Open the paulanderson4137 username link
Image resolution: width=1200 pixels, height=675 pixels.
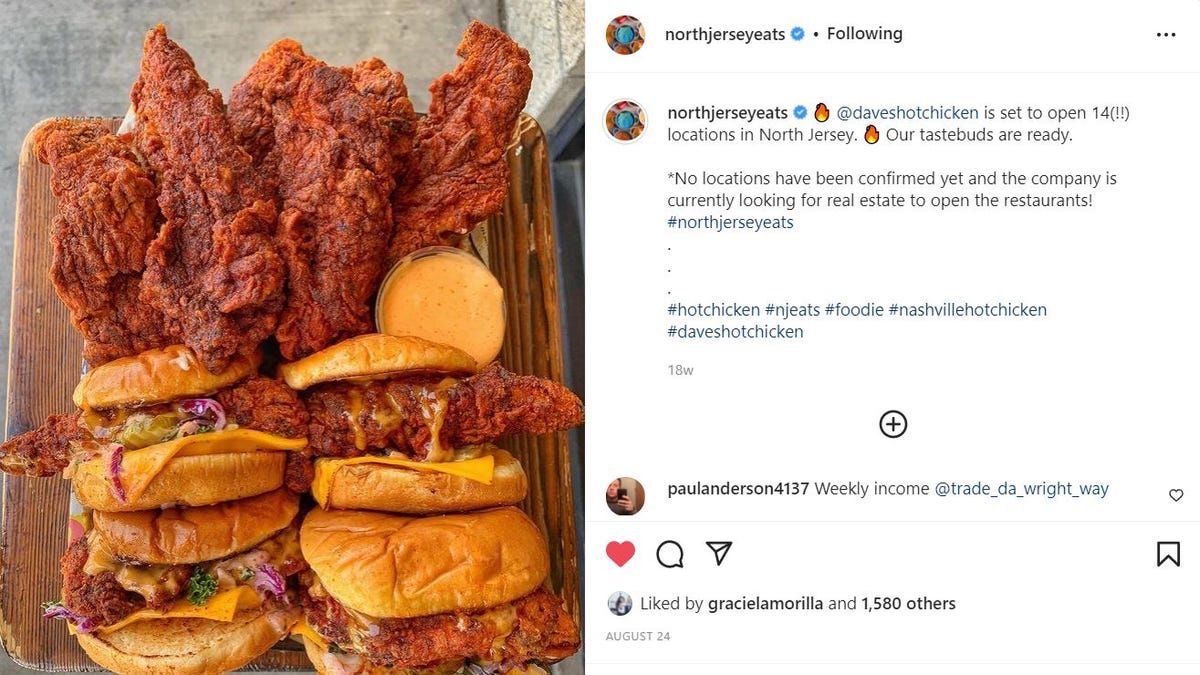coord(738,489)
